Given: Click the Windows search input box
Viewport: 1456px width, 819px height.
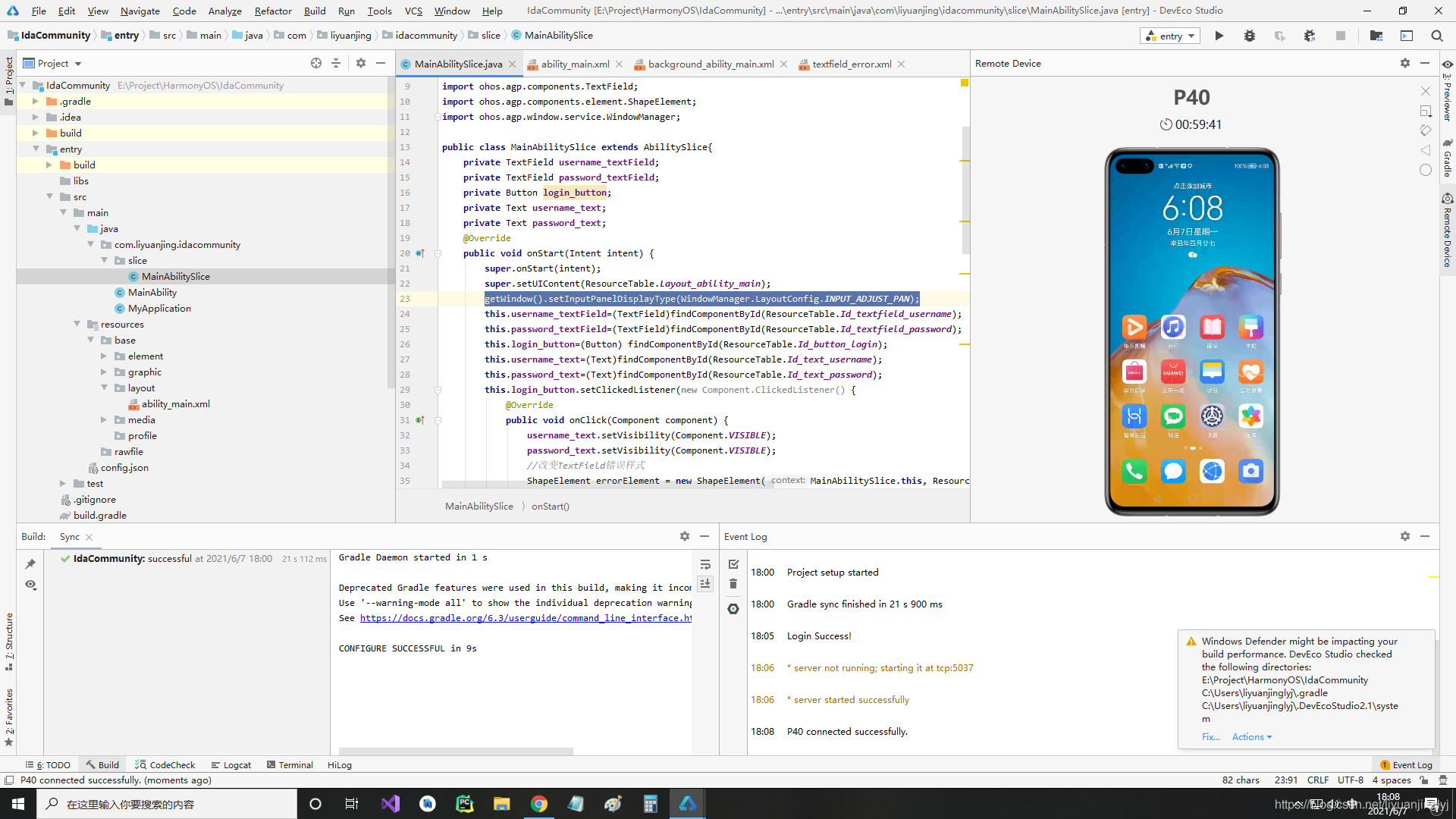Looking at the screenshot, I should [167, 804].
